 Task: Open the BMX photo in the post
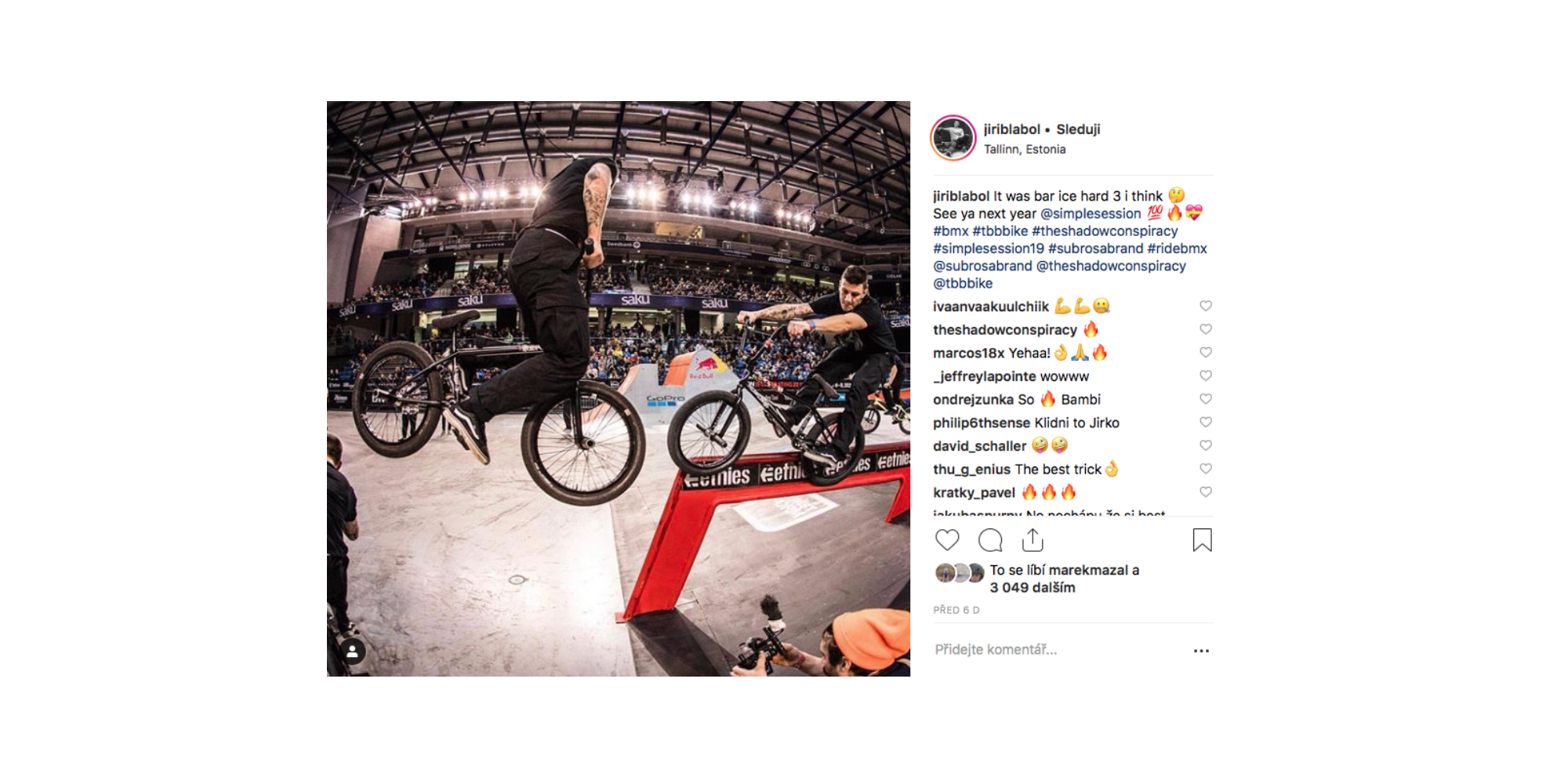619,389
